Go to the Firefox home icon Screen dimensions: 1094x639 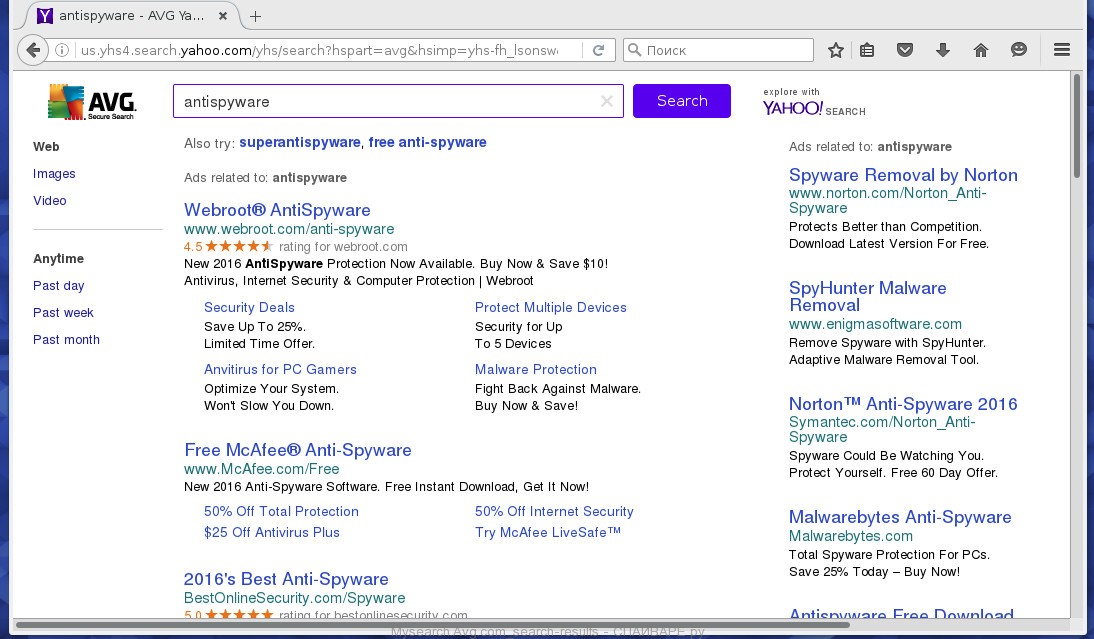click(x=981, y=50)
